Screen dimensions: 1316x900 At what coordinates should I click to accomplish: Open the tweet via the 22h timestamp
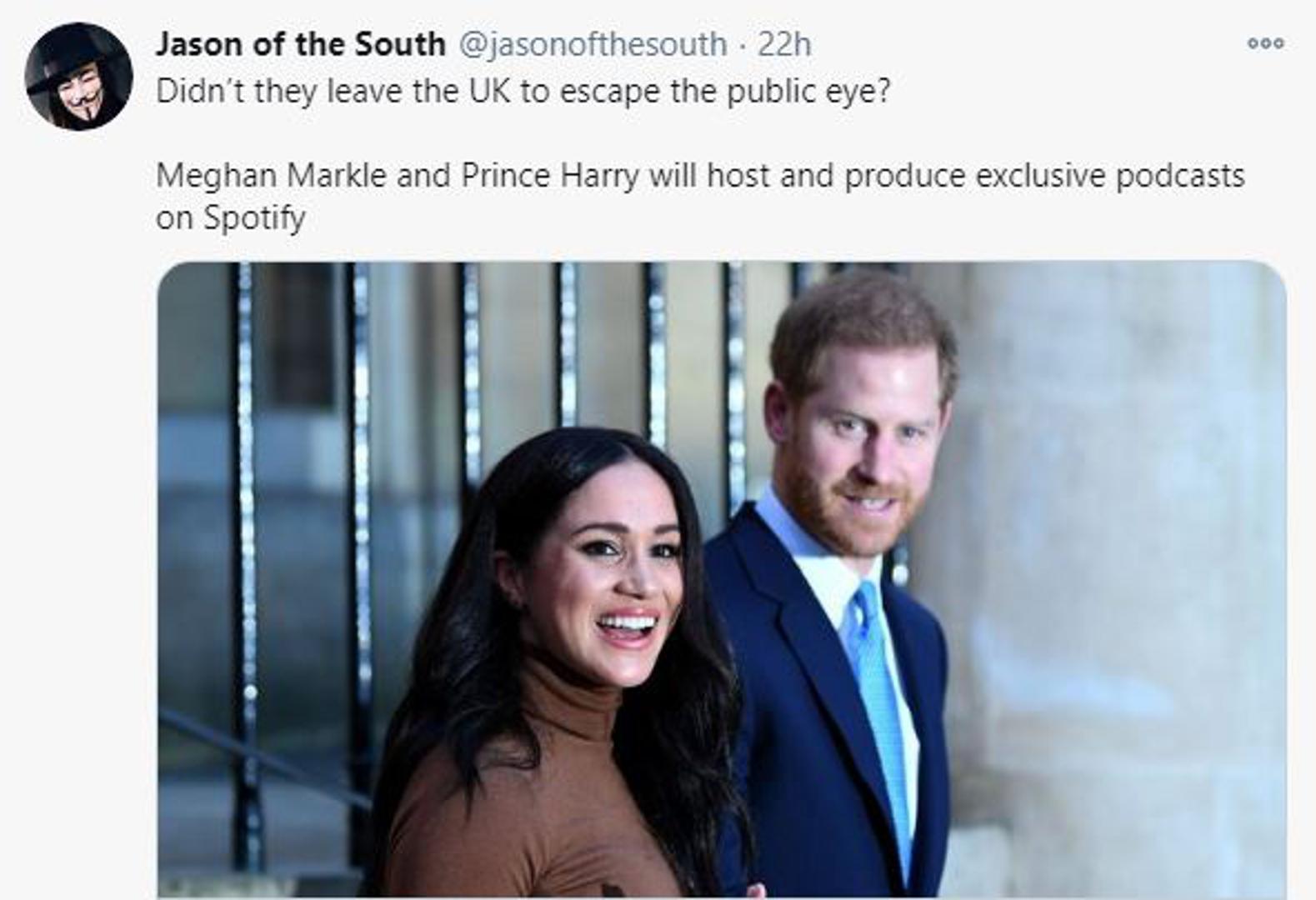click(784, 44)
